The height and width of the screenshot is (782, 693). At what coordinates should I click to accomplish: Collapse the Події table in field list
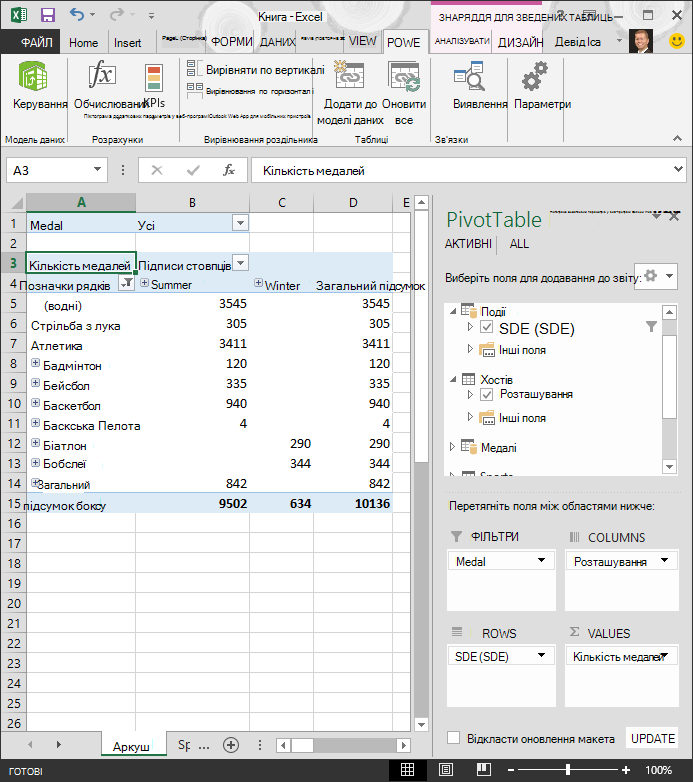pyautogui.click(x=453, y=311)
